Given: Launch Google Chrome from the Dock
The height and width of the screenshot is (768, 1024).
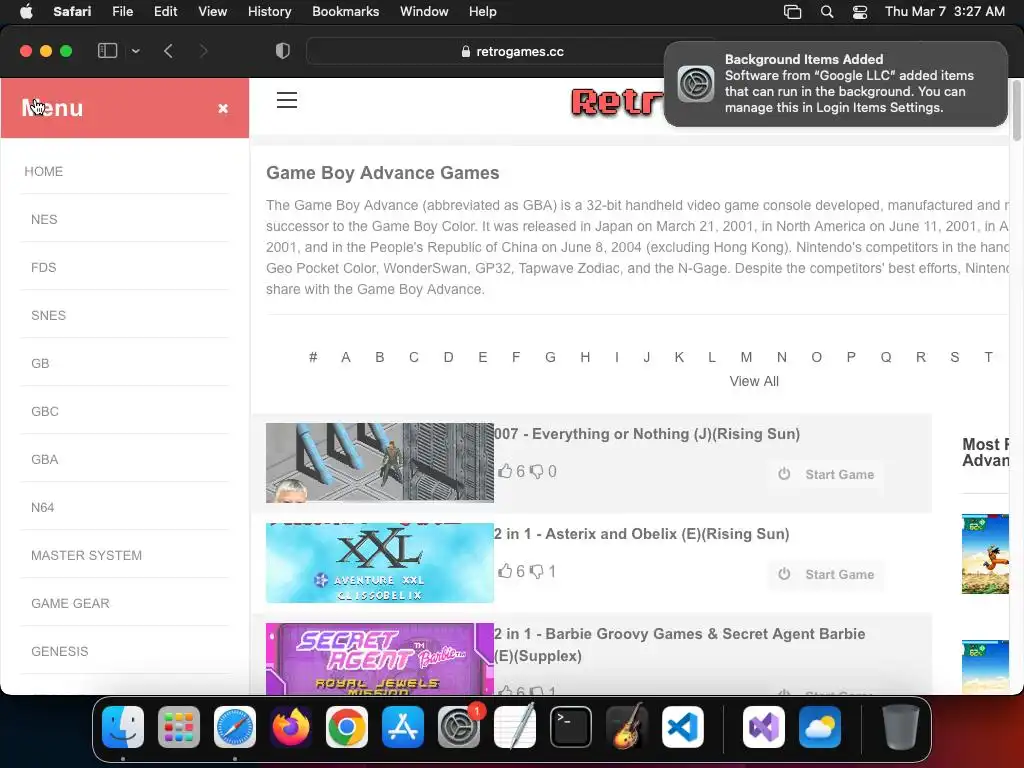Looking at the screenshot, I should (x=347, y=727).
